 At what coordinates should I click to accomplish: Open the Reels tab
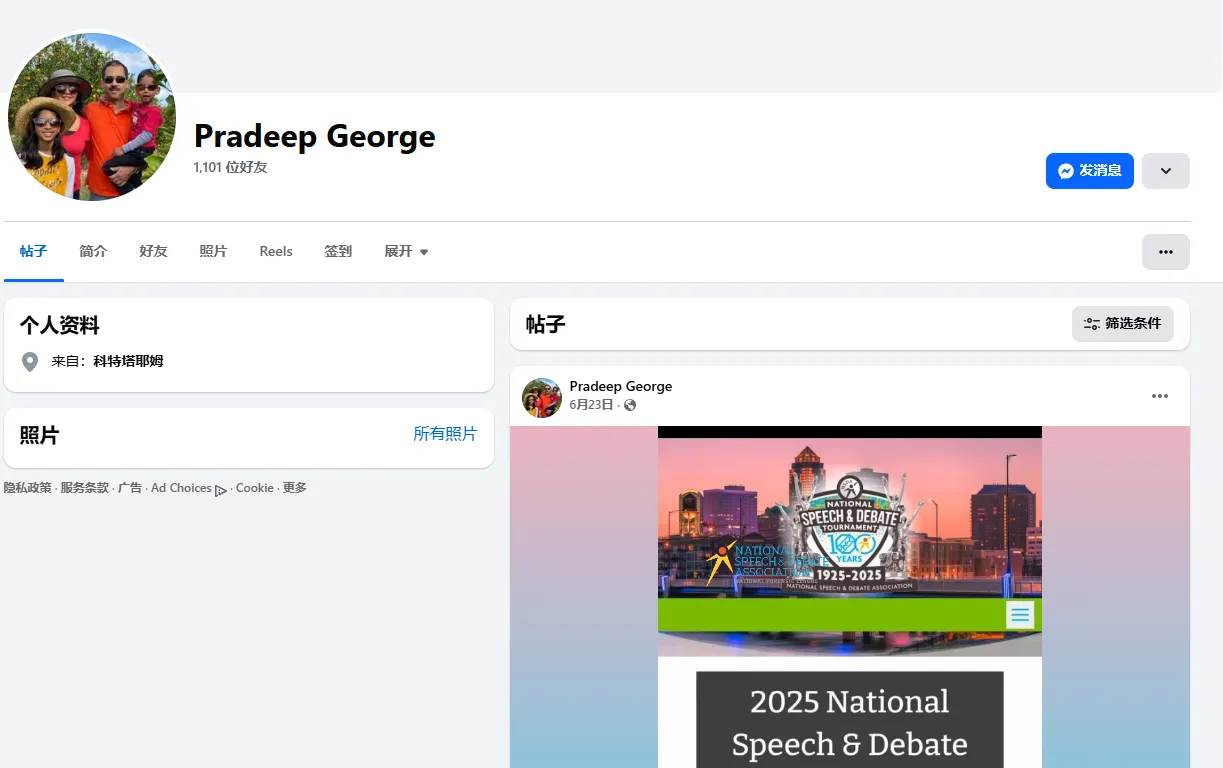click(x=276, y=251)
